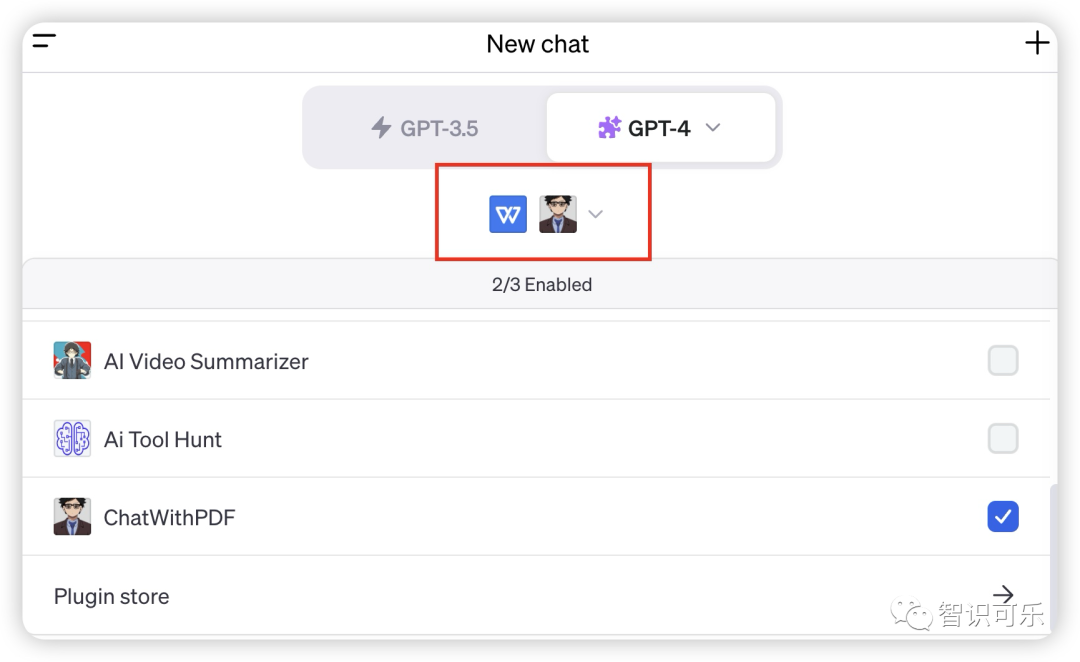Click the Ai Tool Hunt brain icon

coord(72,439)
